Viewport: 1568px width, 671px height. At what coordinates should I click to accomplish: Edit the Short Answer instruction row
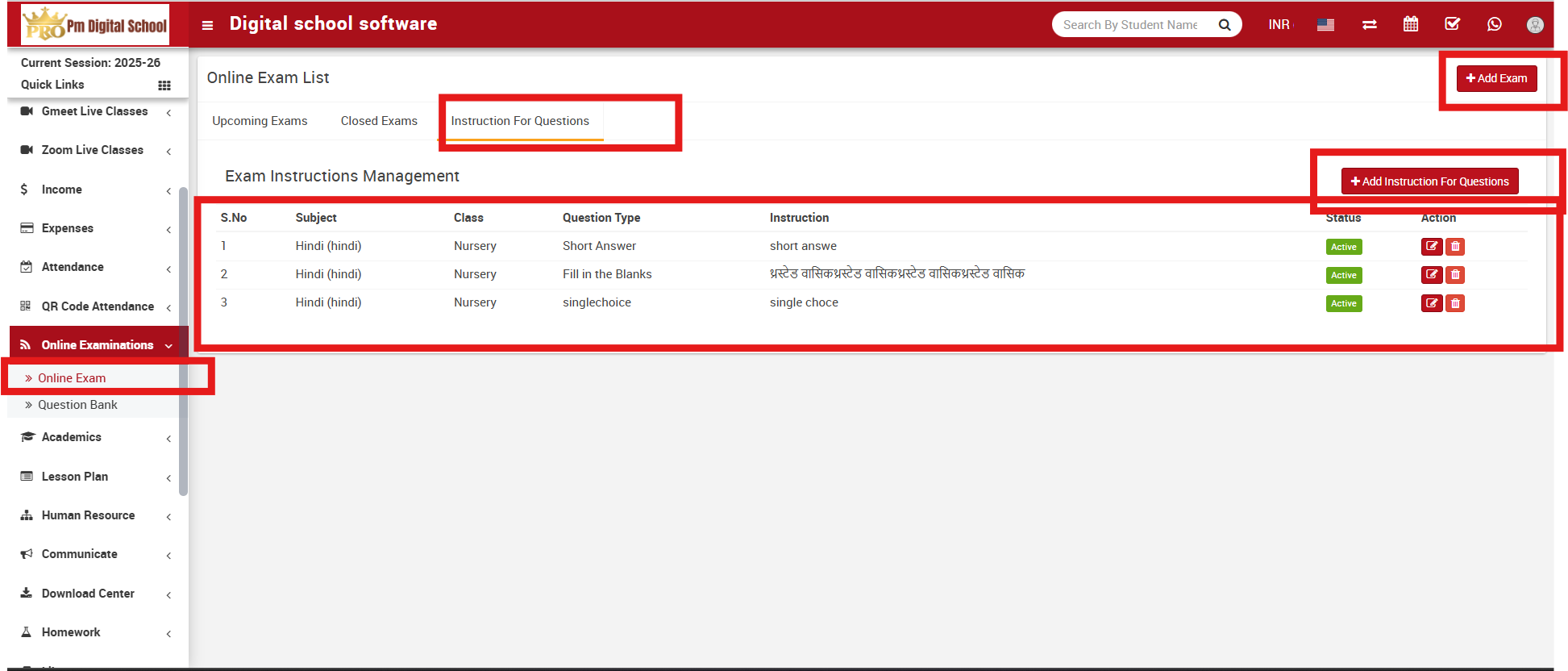[x=1431, y=247]
